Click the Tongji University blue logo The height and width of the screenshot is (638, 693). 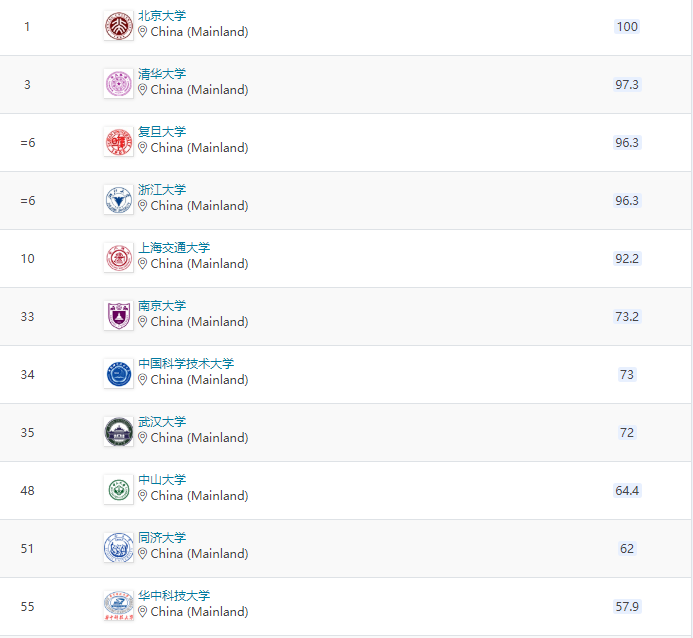[118, 548]
